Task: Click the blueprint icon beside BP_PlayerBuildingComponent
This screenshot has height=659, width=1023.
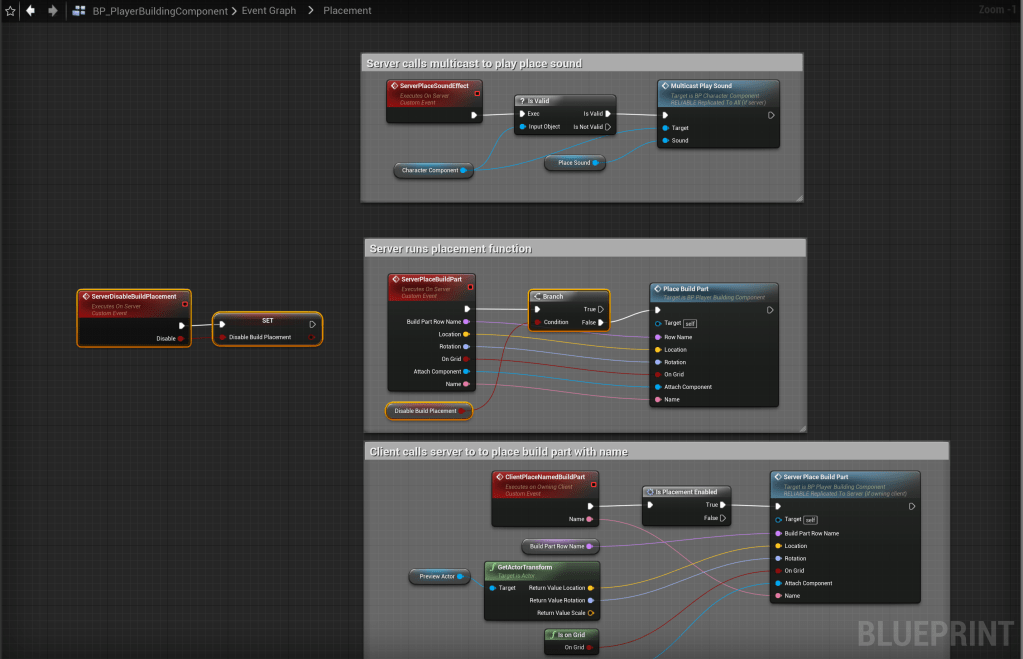Action: [78, 11]
